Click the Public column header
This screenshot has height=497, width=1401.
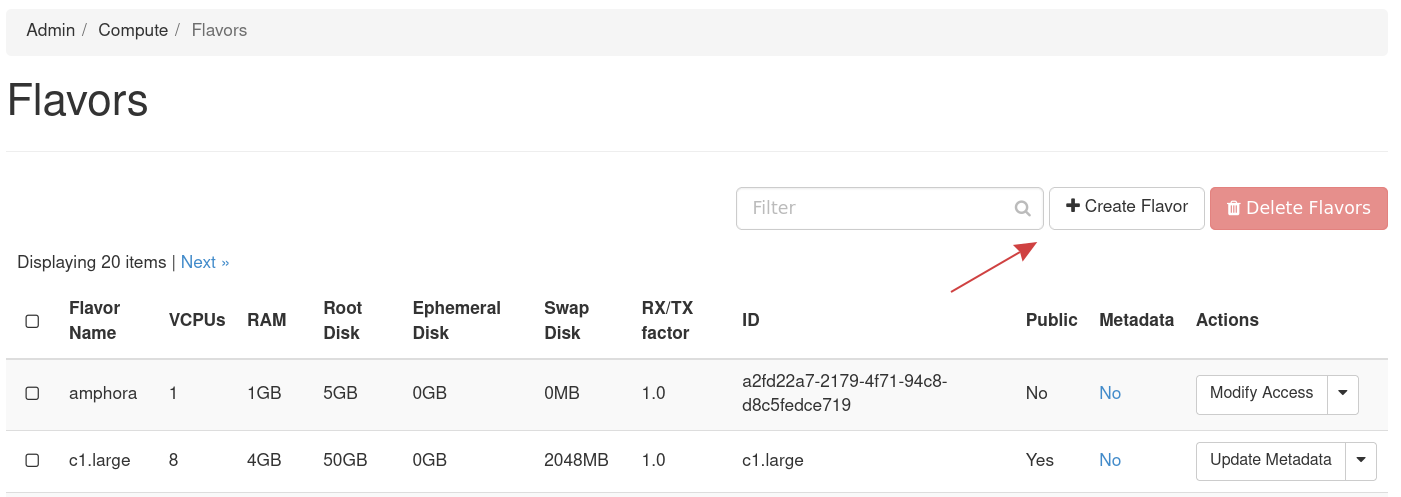click(1051, 320)
